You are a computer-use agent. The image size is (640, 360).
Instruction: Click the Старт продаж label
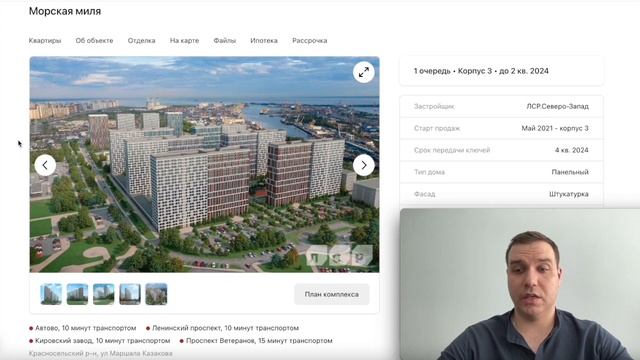[437, 128]
